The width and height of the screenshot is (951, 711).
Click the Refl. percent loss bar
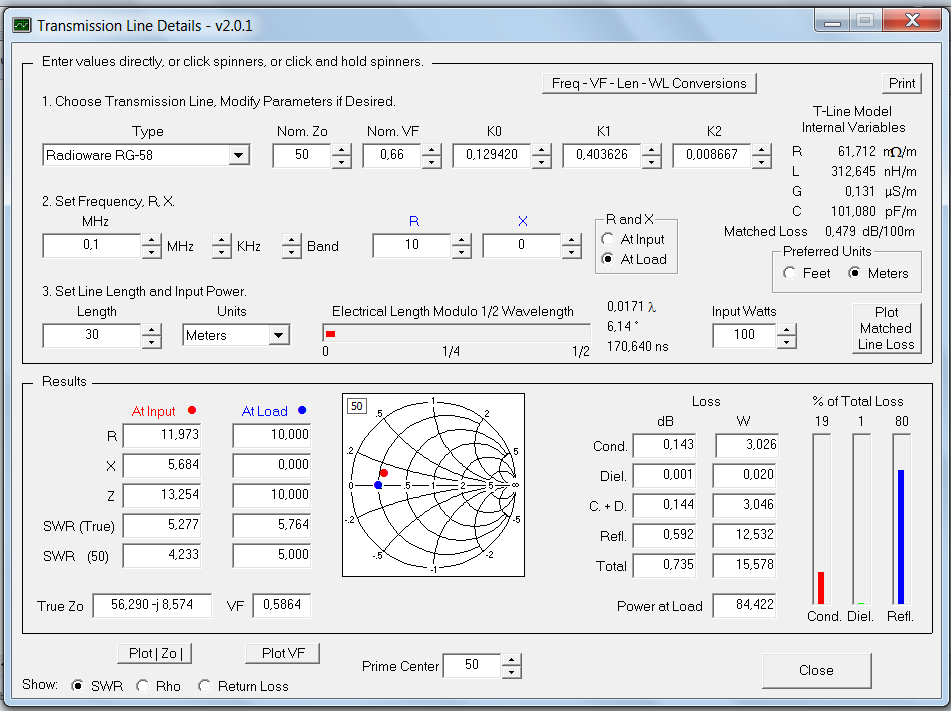(901, 519)
